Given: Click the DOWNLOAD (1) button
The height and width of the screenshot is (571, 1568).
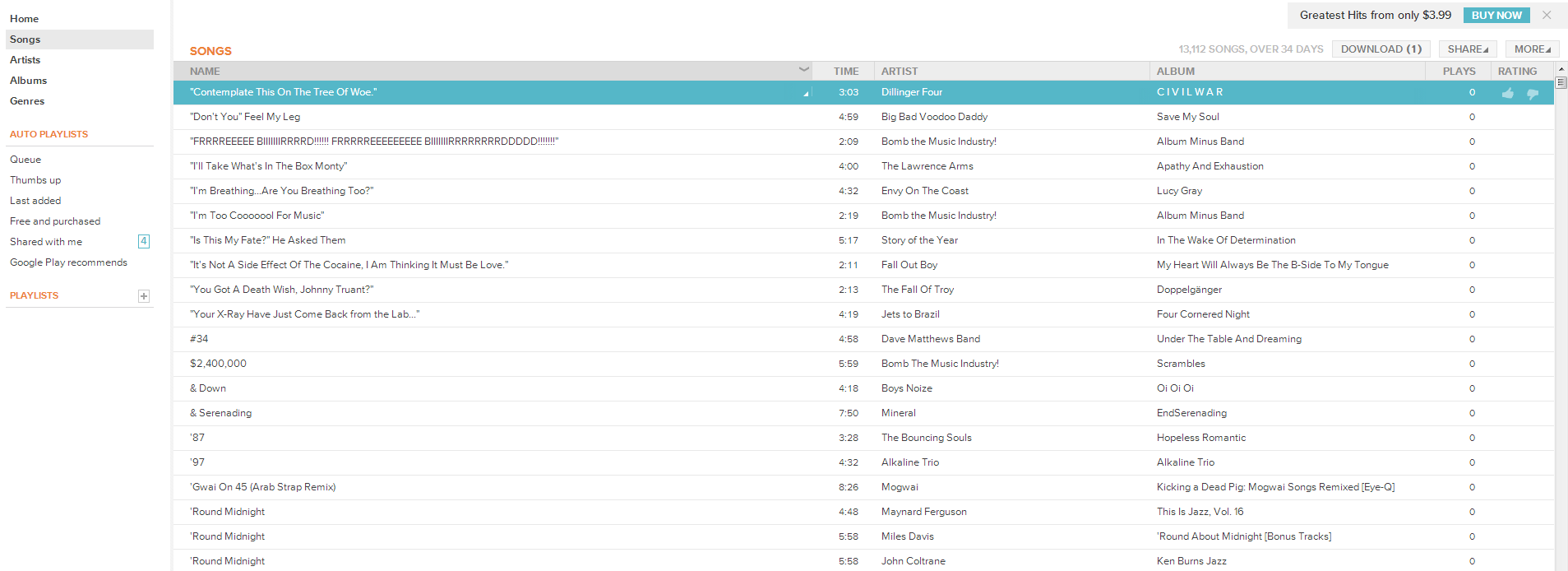Looking at the screenshot, I should coord(1381,49).
